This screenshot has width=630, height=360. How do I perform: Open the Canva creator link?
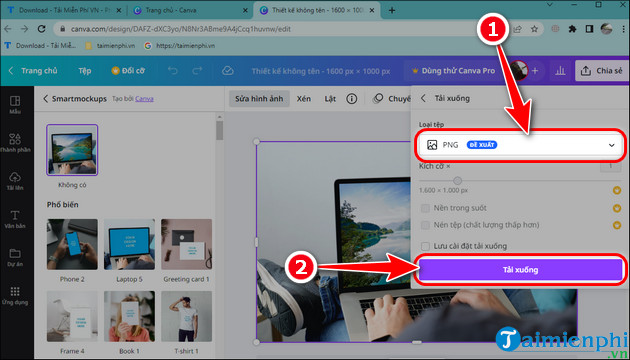(144, 99)
